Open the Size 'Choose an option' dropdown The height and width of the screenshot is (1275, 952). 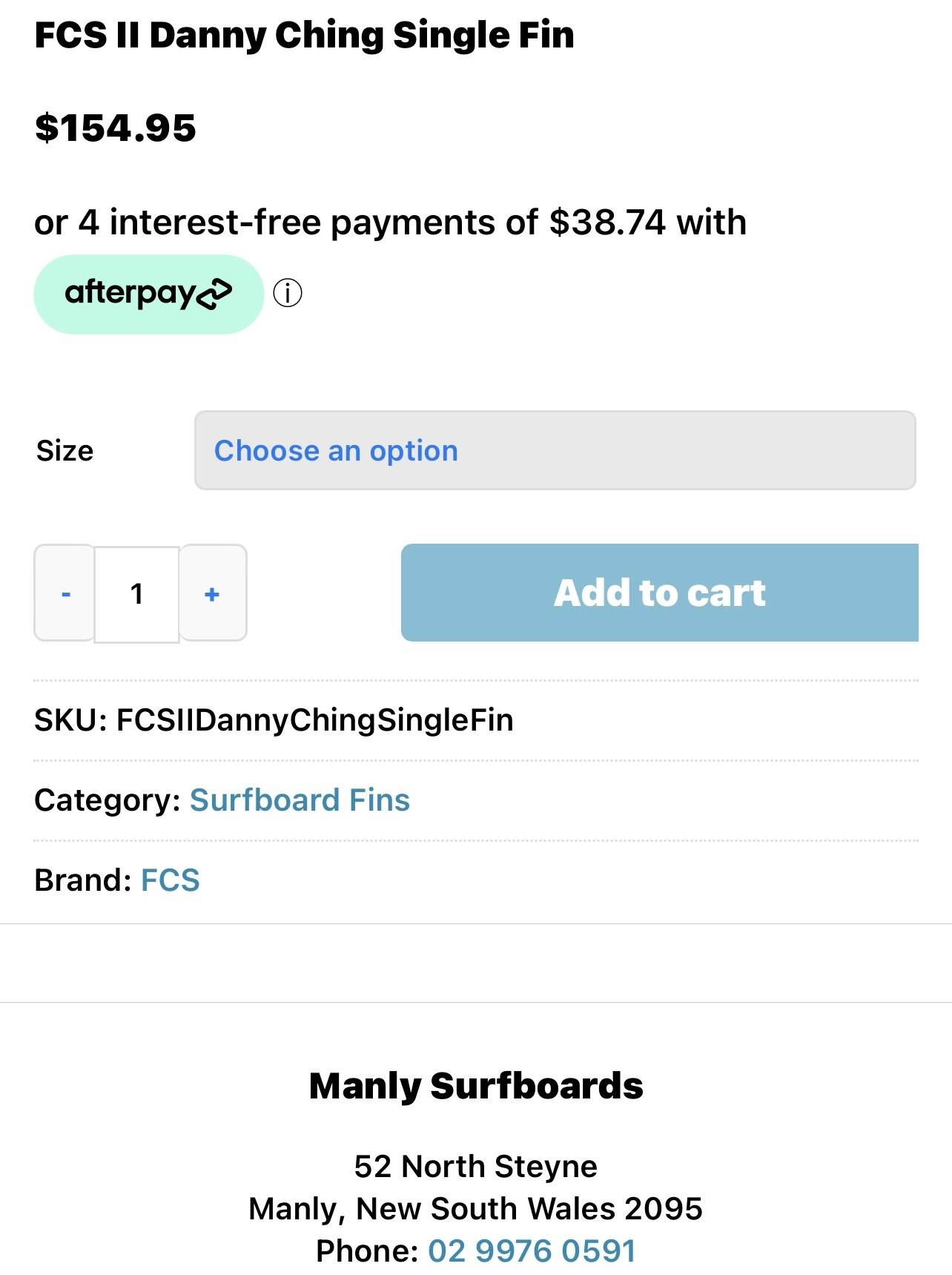pyautogui.click(x=555, y=450)
